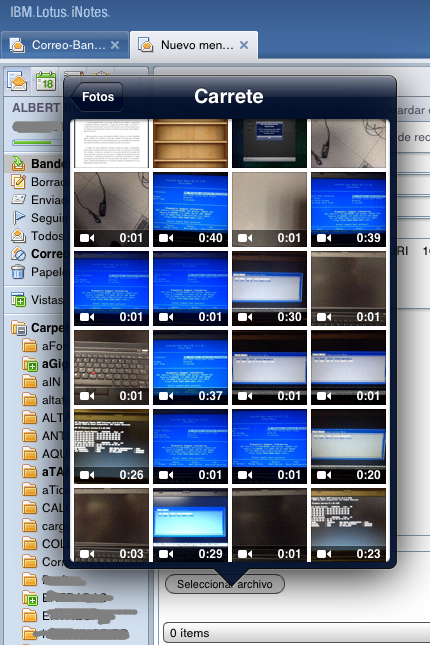The width and height of the screenshot is (430, 645).
Task: Click the 0 ítems status field
Action: click(x=296, y=633)
